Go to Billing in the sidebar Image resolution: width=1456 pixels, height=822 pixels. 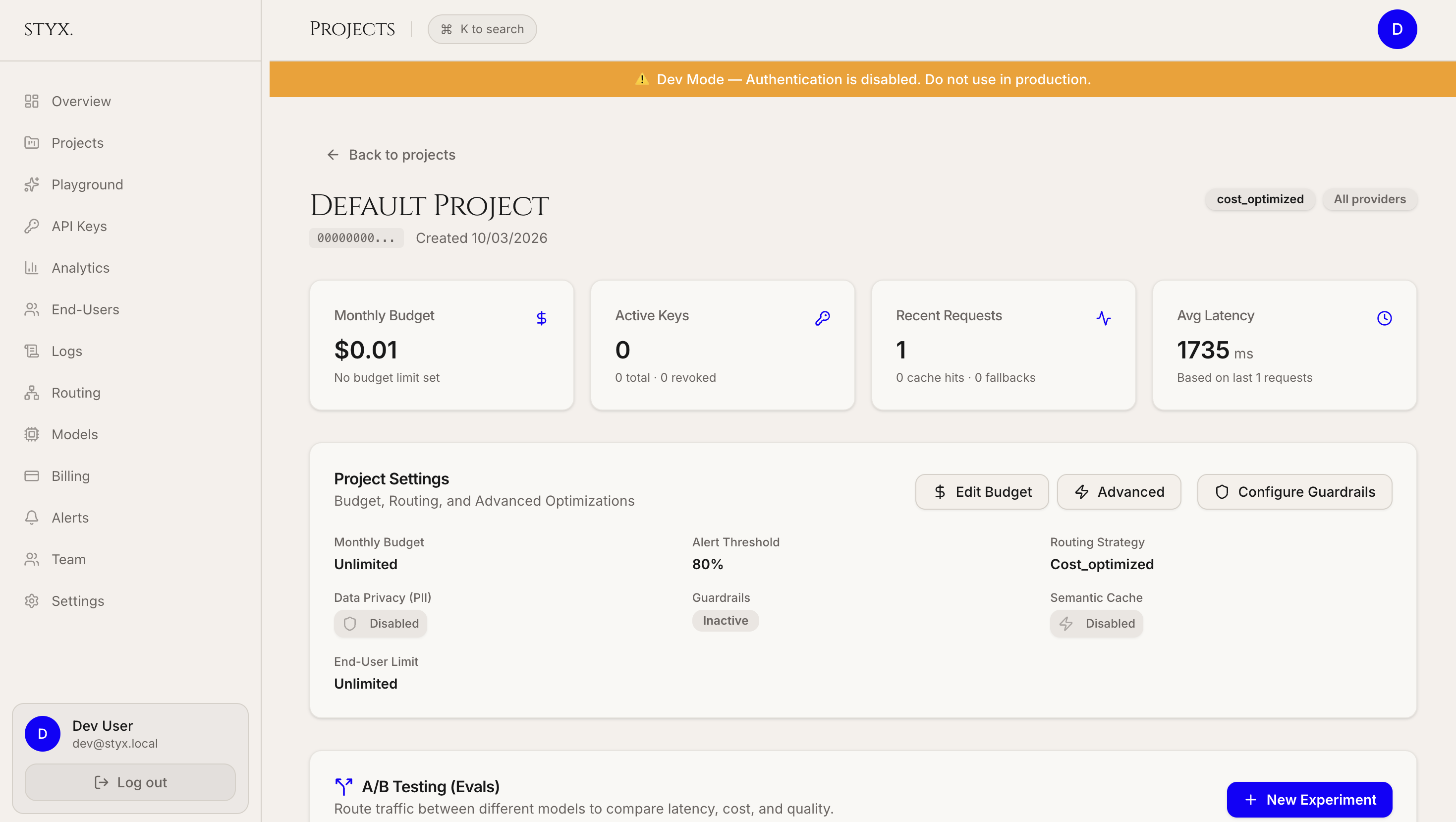(x=70, y=476)
